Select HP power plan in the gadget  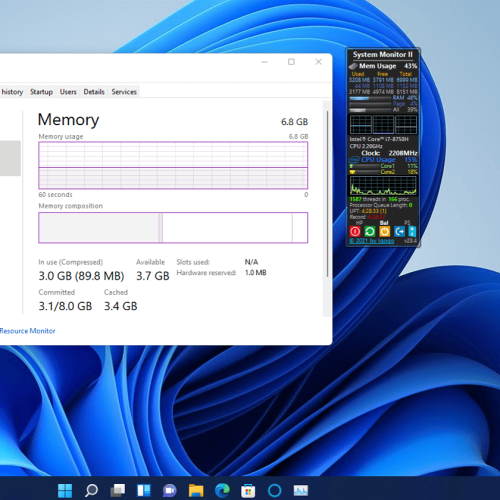359,222
